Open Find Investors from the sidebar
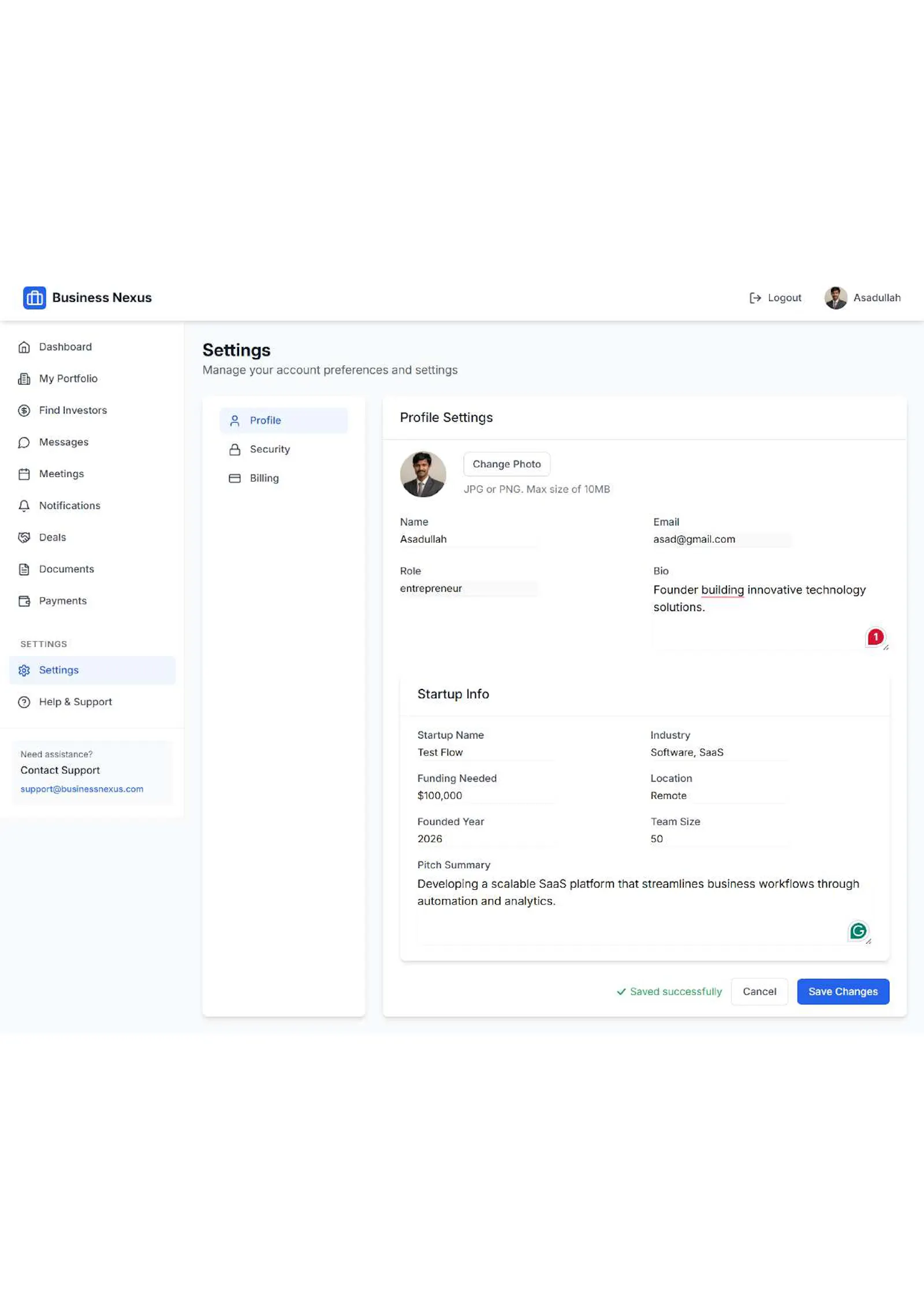 92,411
